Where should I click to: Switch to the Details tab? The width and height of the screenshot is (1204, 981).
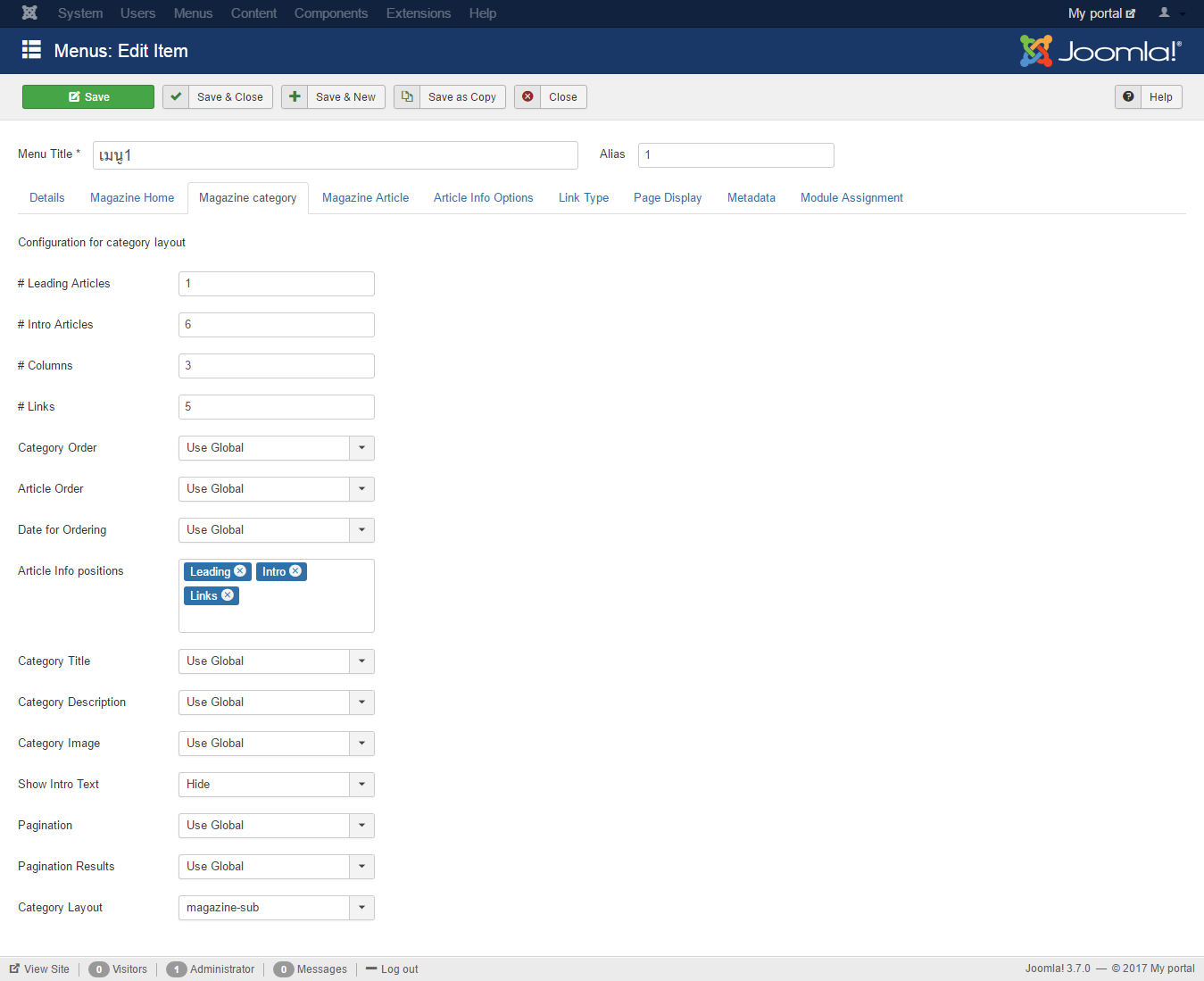point(47,198)
